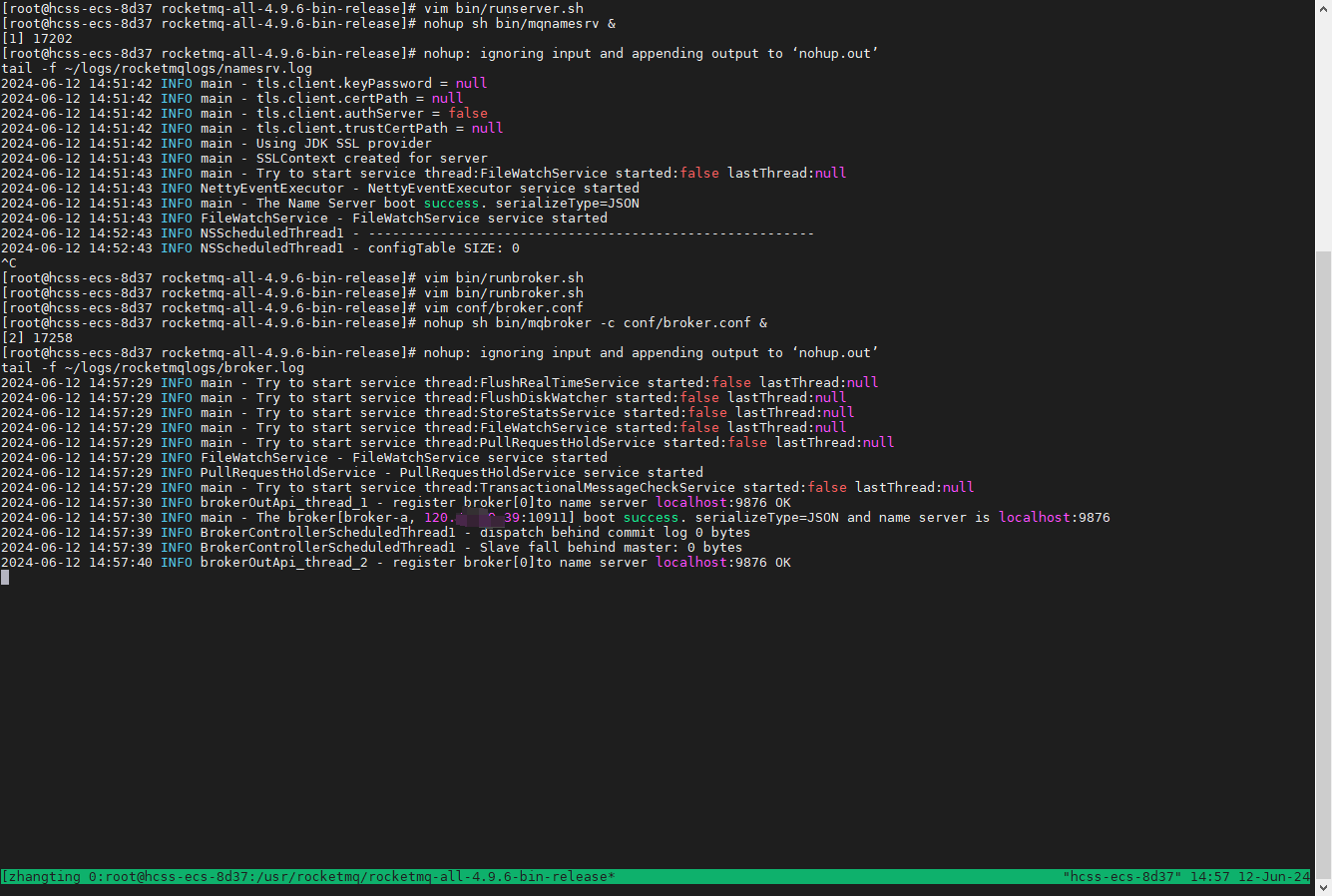Click the FlushDiskWatcher thread log line
Viewport: 1332px width, 896px height.
(x=424, y=398)
